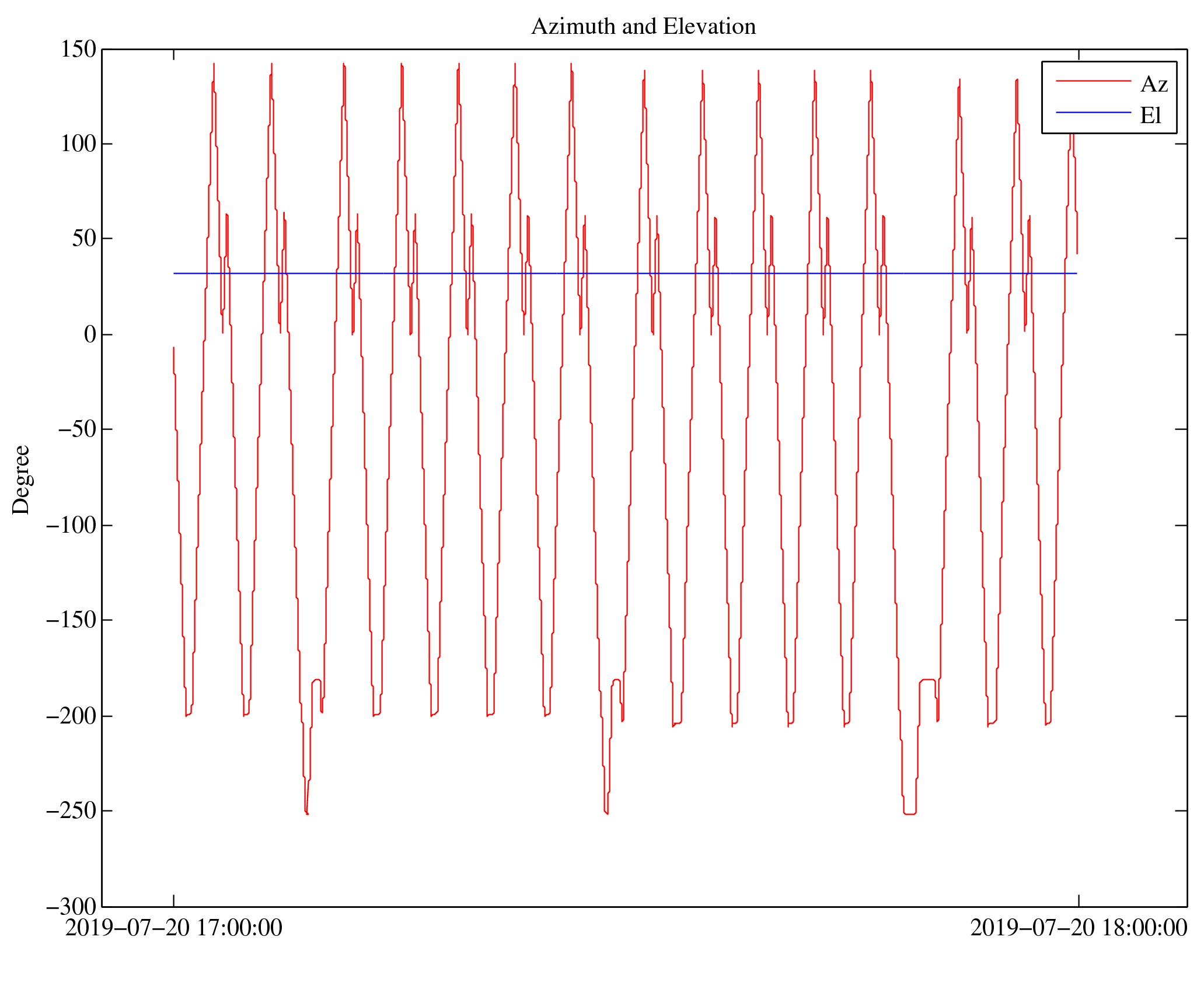Click the 150 y-axis tick label
1204x982 pixels.
pyautogui.click(x=78, y=50)
